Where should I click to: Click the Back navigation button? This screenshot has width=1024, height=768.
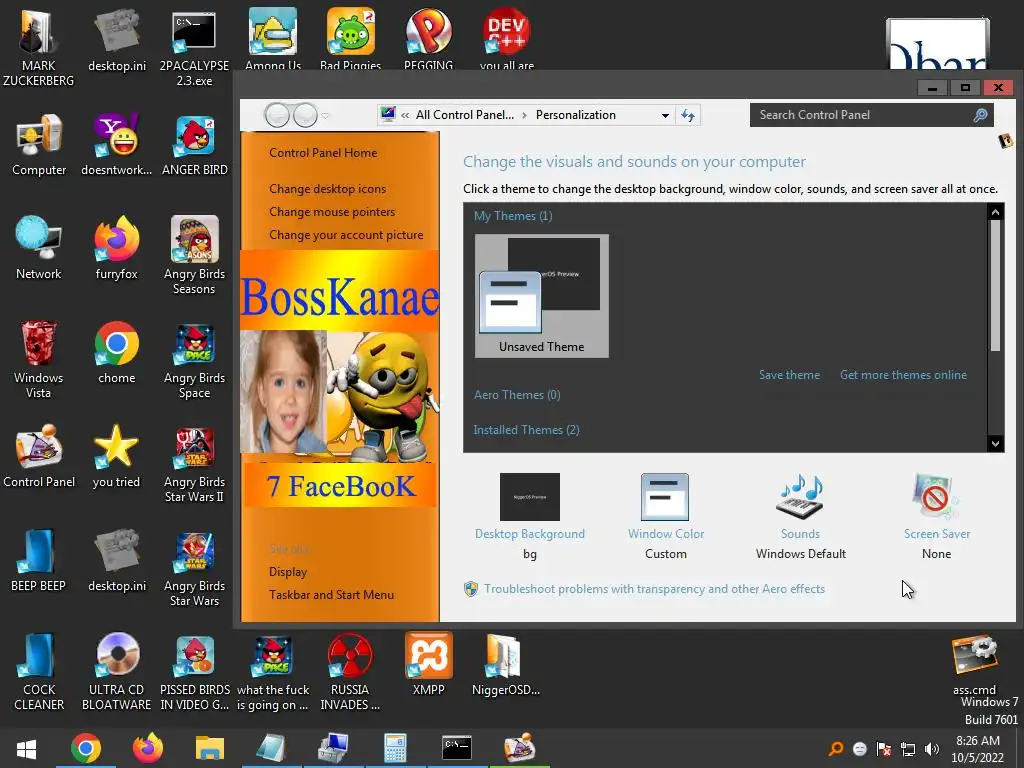pos(277,116)
